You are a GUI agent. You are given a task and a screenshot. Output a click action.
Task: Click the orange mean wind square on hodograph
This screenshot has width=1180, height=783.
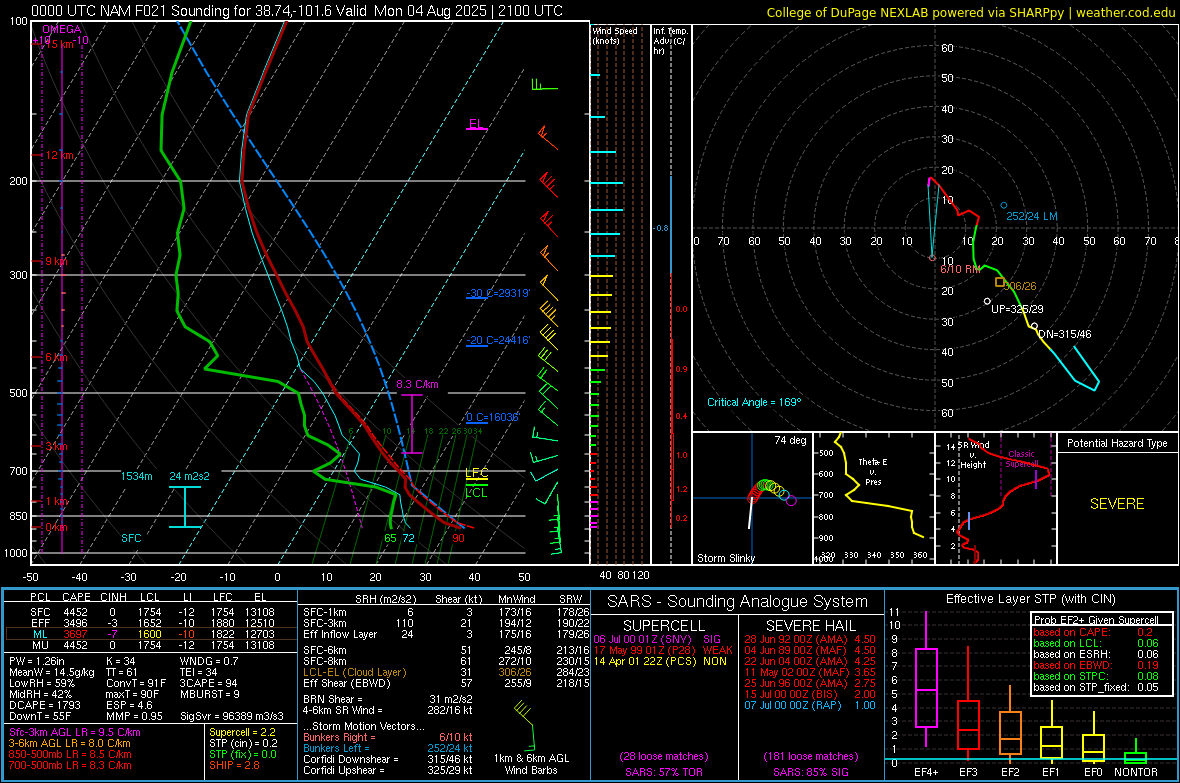1000,282
